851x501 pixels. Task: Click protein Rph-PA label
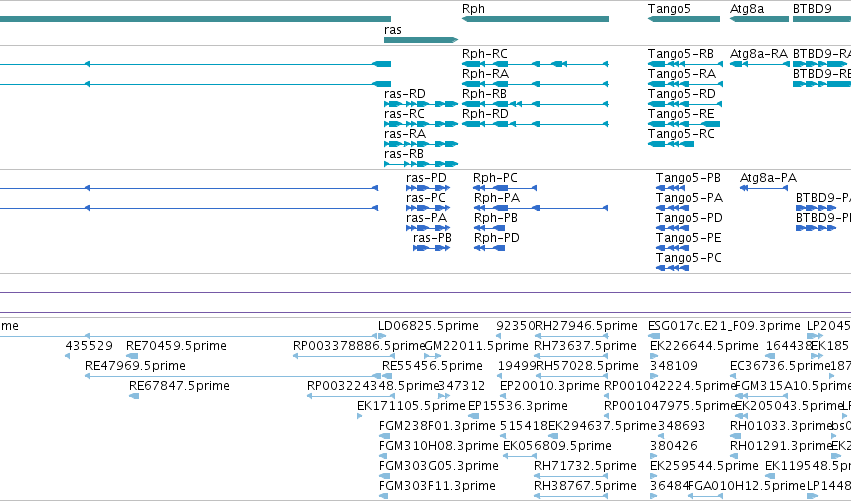[497, 198]
